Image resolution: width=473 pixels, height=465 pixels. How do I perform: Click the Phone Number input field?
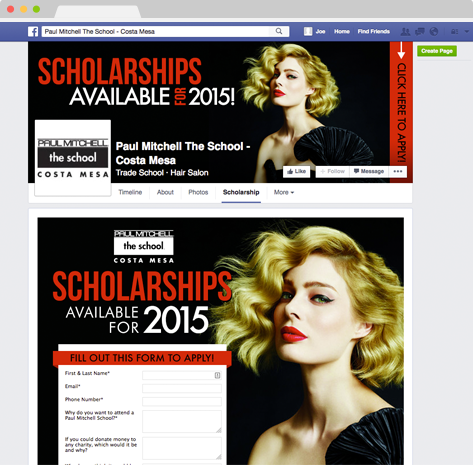point(182,402)
